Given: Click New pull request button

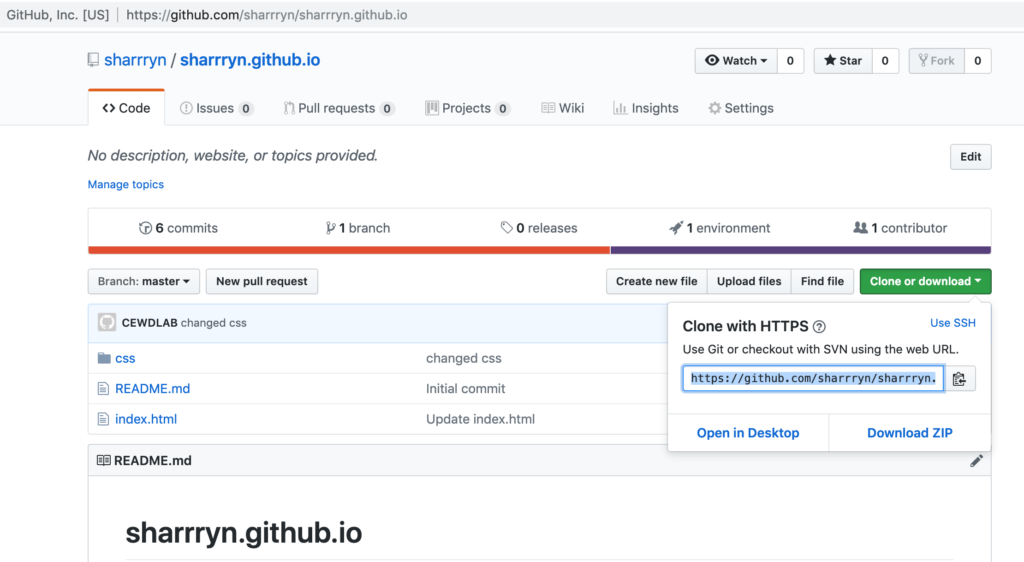Looking at the screenshot, I should click(x=262, y=281).
